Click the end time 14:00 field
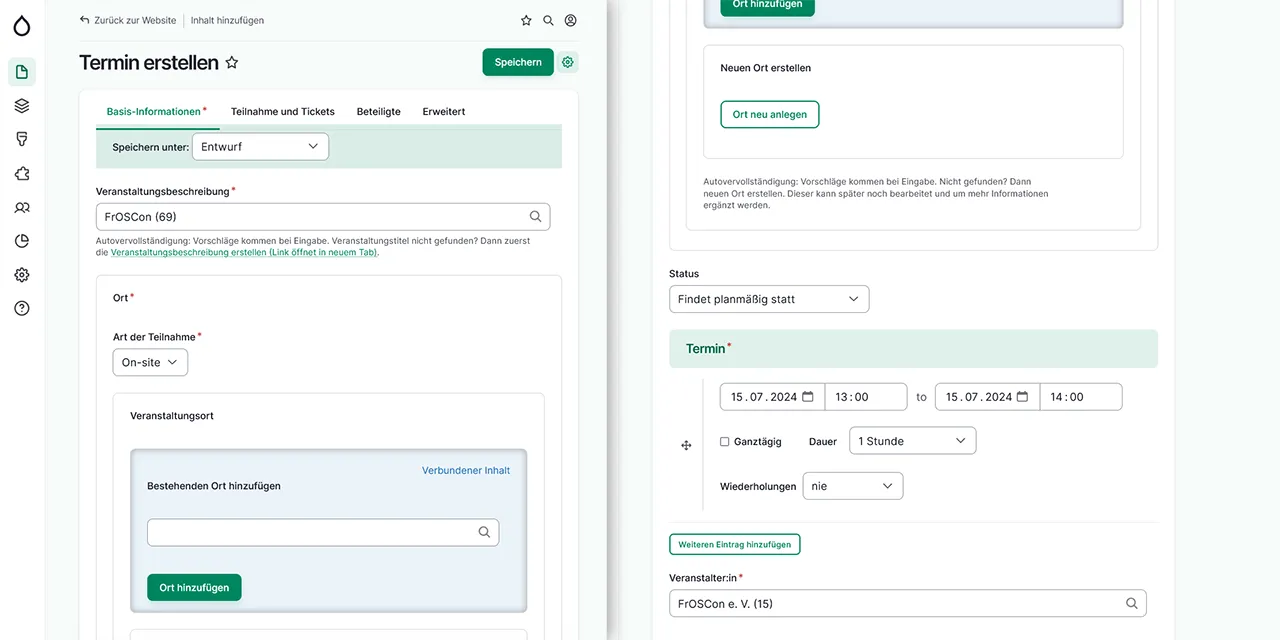1280x640 pixels. pyautogui.click(x=1081, y=397)
